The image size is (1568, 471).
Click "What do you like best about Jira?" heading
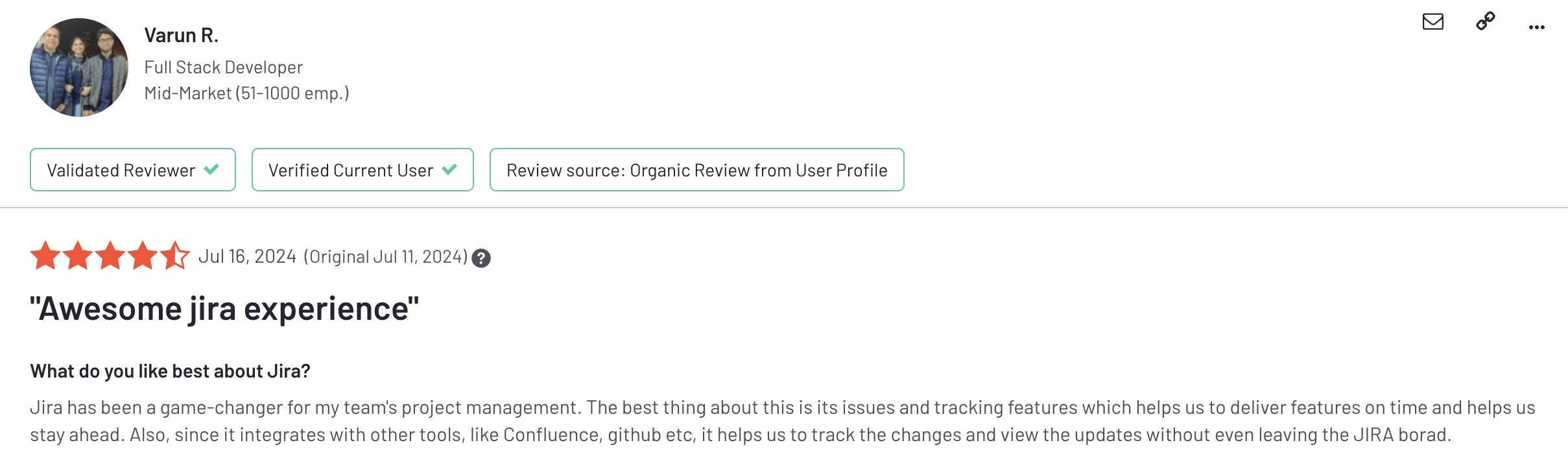[x=170, y=371]
